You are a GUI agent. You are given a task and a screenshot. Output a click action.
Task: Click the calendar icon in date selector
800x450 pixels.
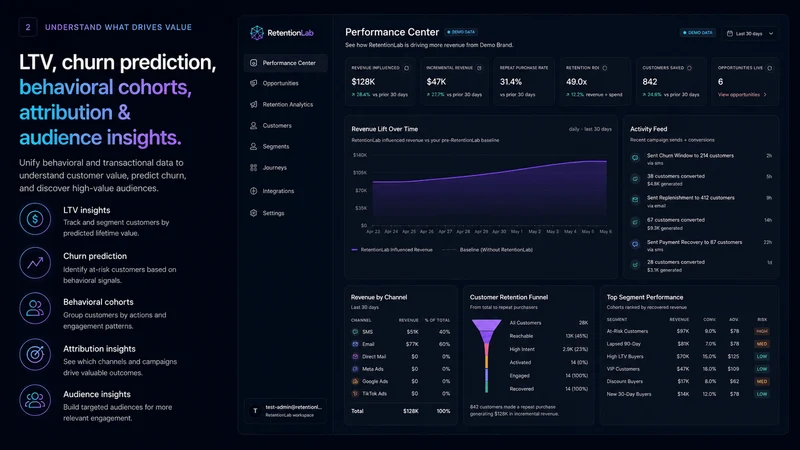(730, 34)
